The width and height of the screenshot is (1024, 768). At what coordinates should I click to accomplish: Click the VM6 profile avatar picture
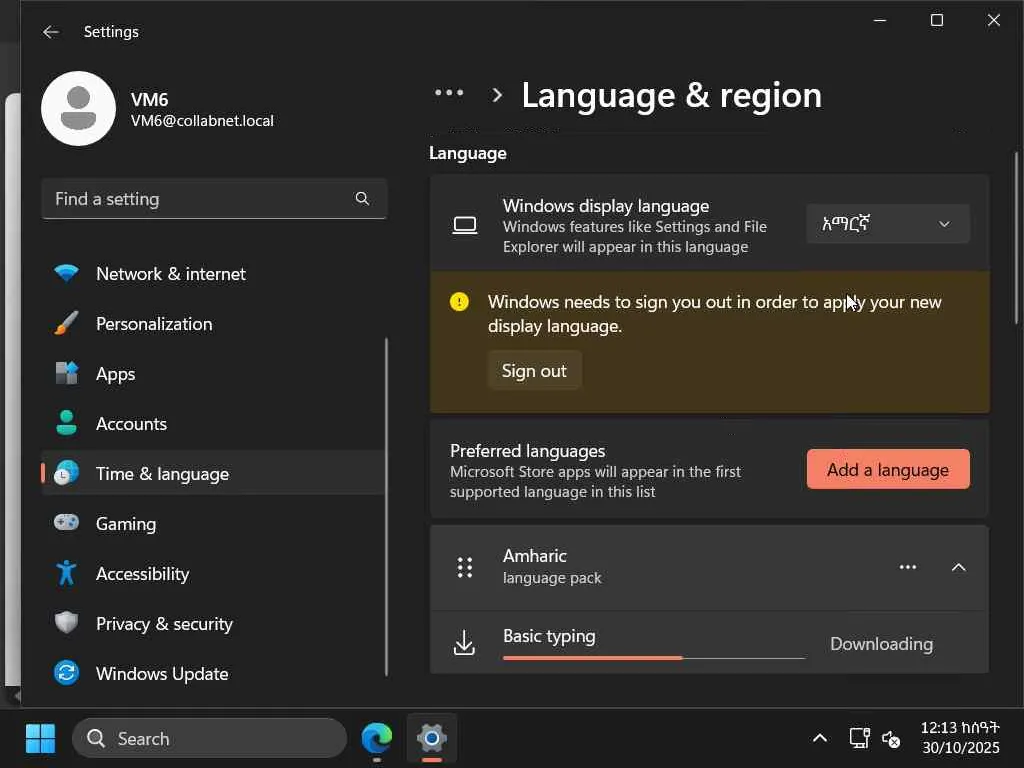[78, 108]
